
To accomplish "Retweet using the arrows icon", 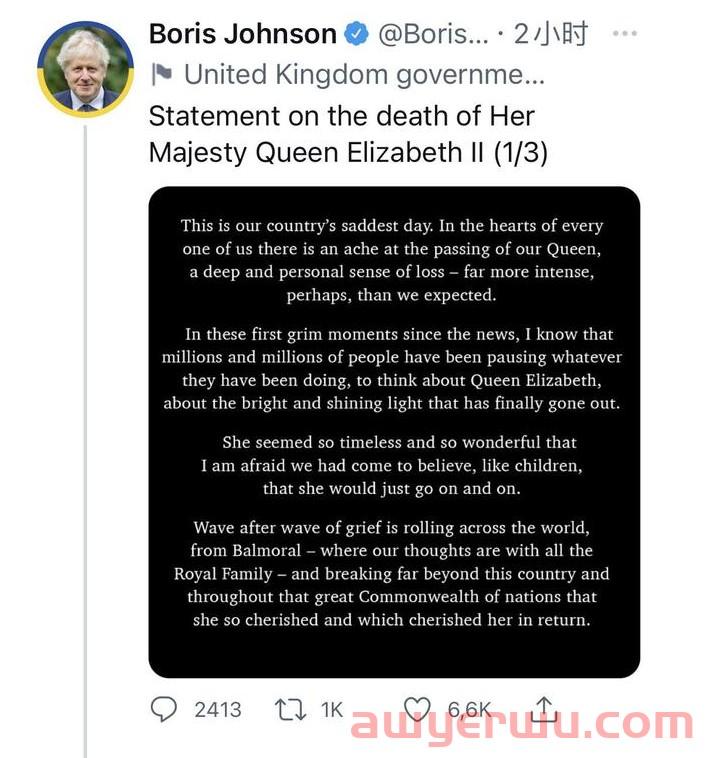I will click(x=290, y=710).
